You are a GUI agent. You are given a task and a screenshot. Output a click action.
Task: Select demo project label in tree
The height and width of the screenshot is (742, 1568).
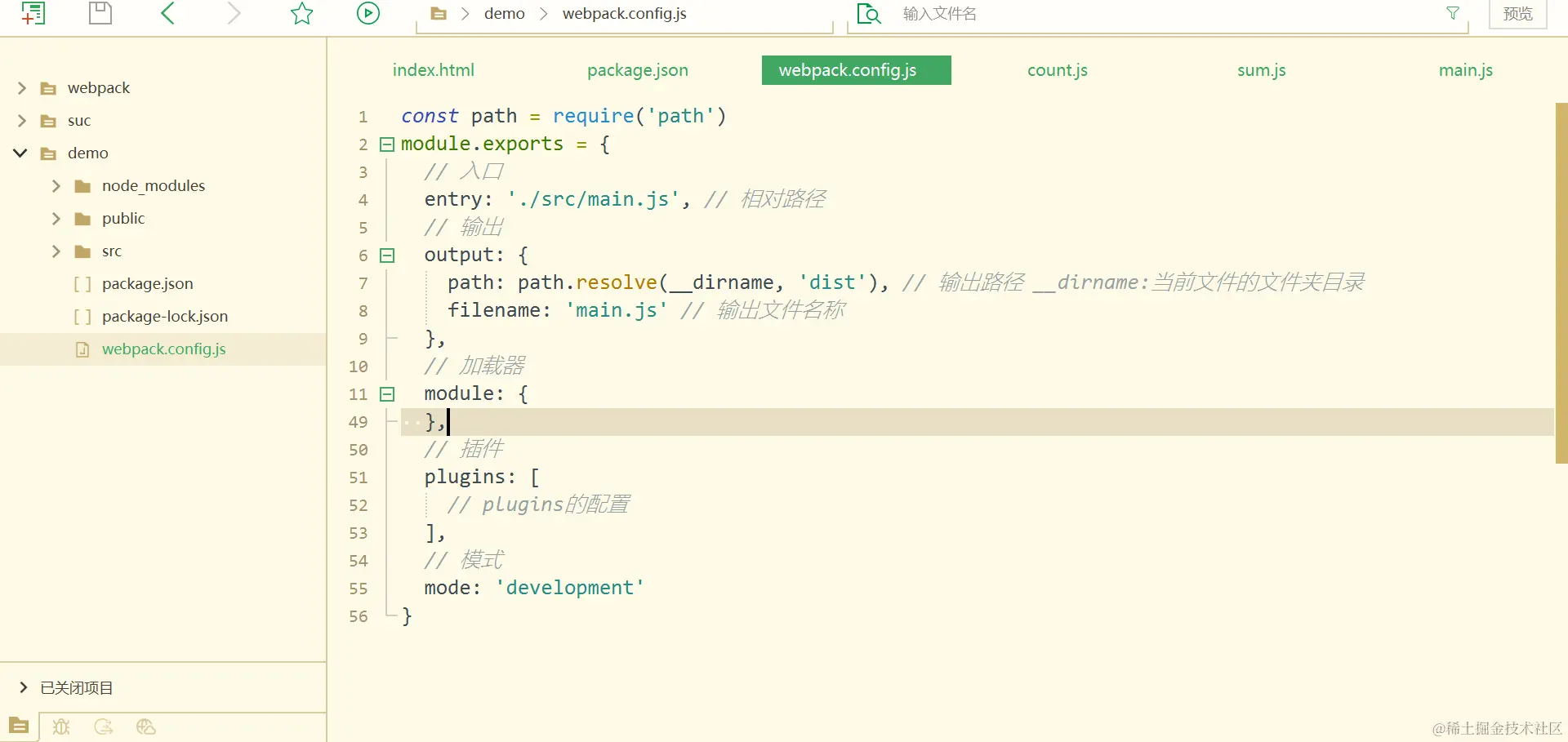[88, 153]
